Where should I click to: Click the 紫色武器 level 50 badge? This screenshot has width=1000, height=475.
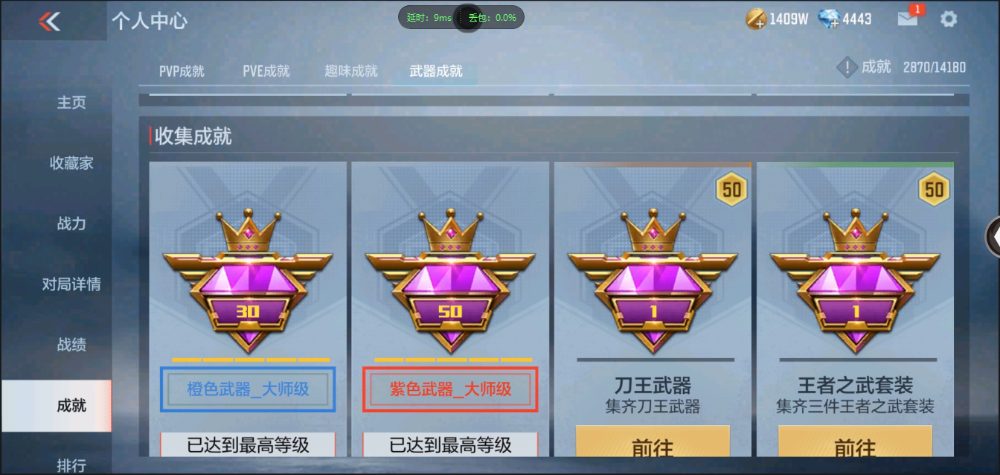(450, 282)
